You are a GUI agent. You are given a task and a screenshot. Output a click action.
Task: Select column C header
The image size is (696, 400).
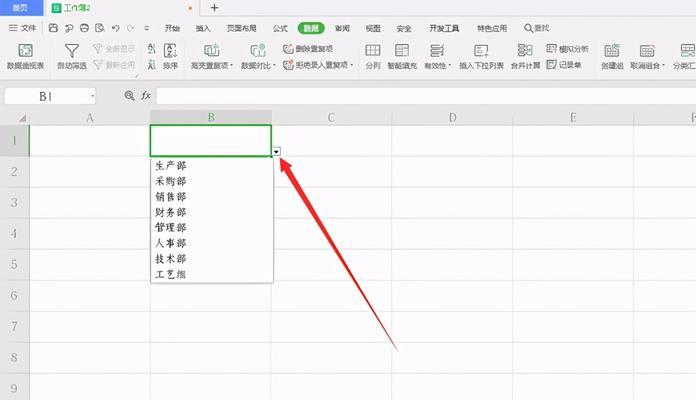(x=331, y=118)
